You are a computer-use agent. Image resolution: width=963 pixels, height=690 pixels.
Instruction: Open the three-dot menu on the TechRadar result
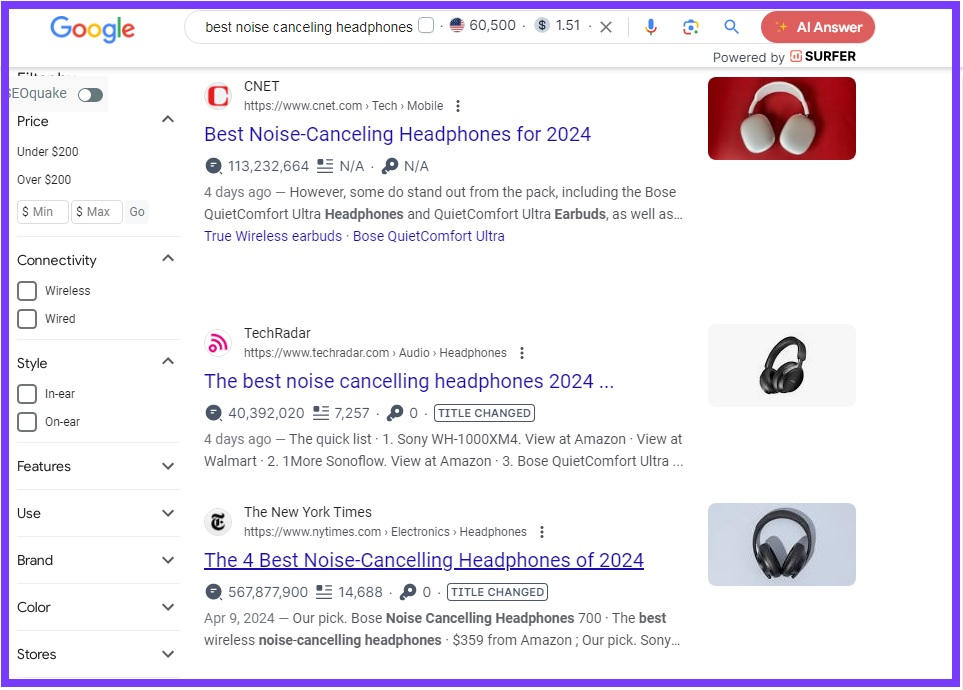coord(522,352)
